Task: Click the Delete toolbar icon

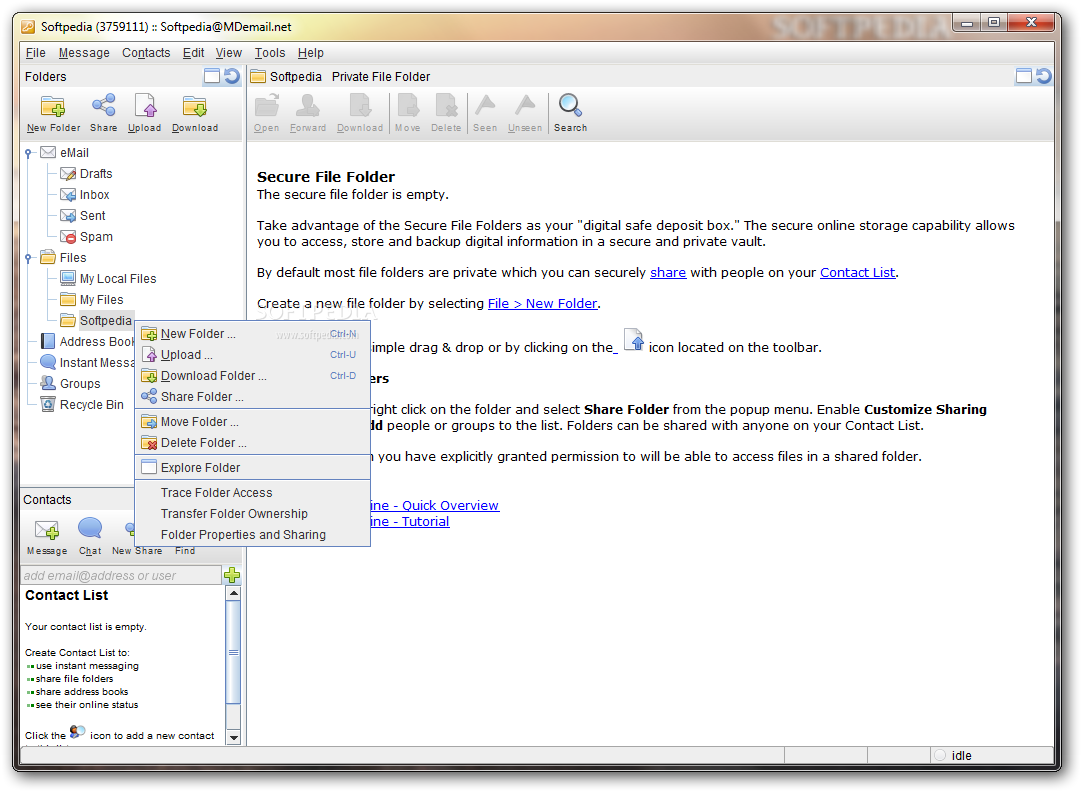Action: (x=446, y=106)
